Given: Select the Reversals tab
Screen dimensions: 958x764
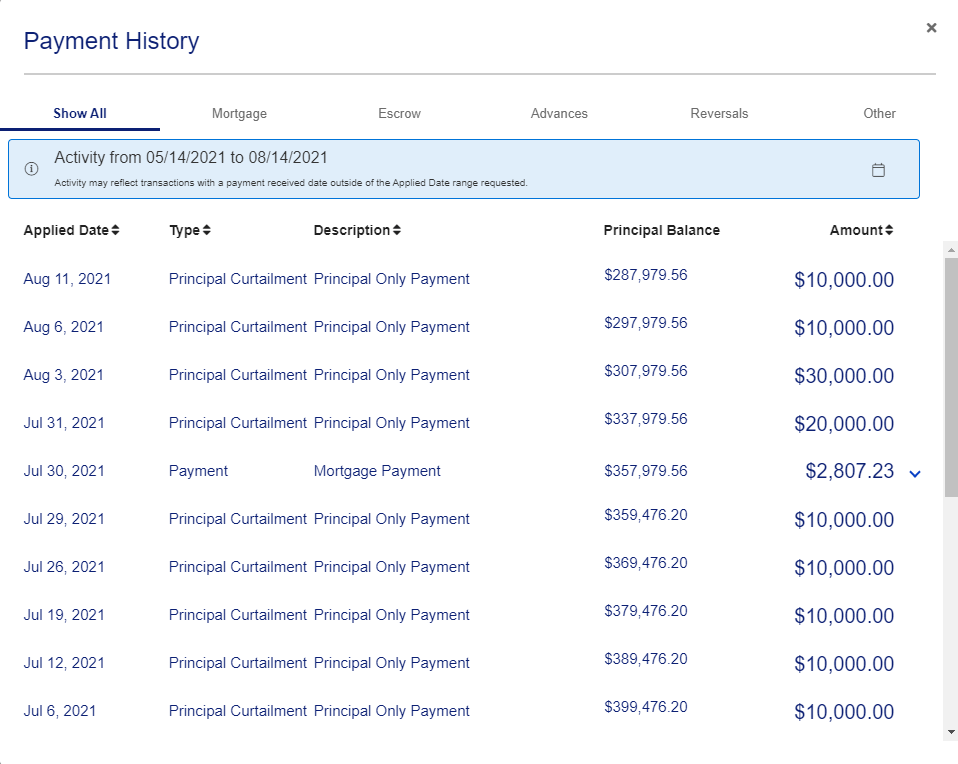Looking at the screenshot, I should (719, 114).
